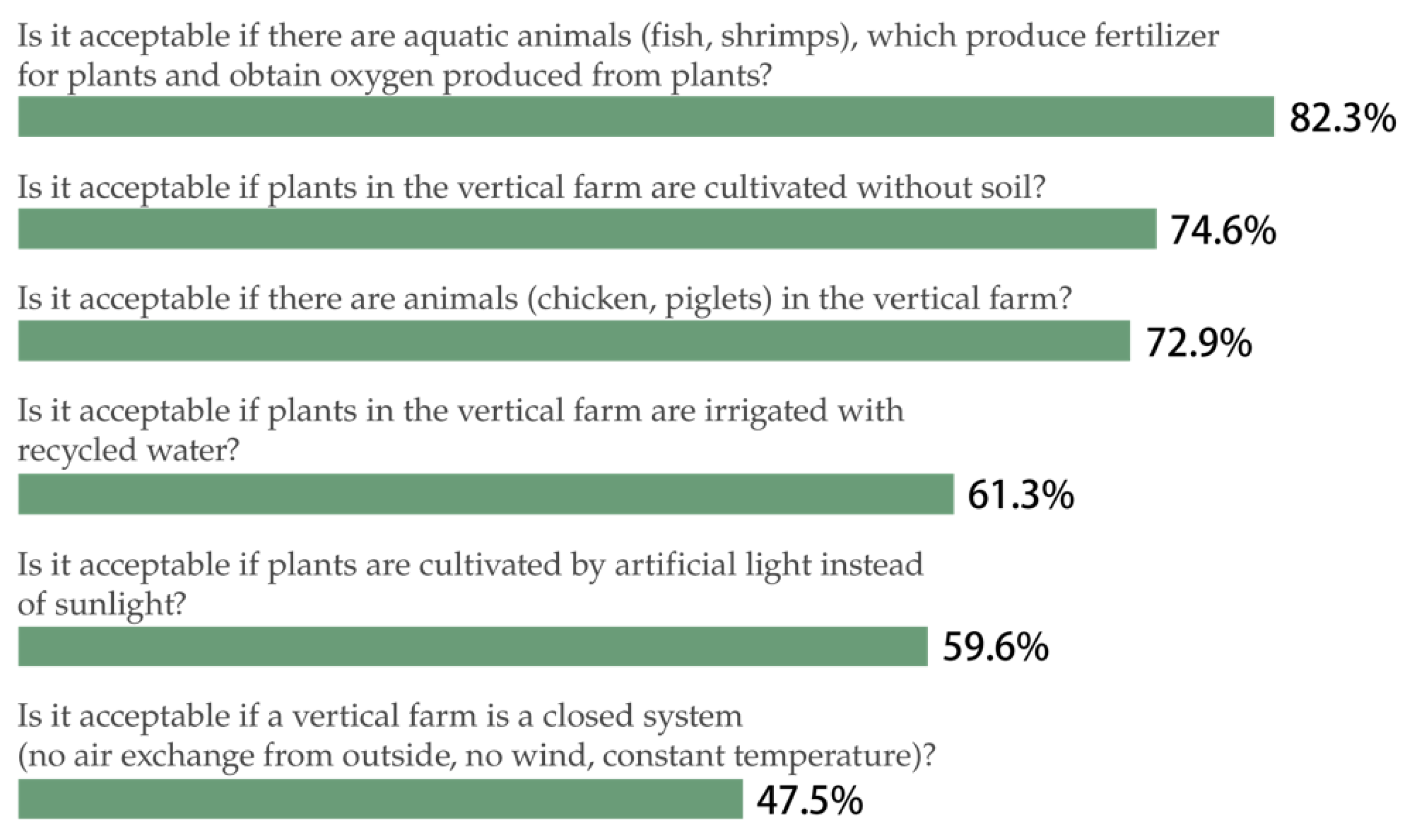Click the 74.6% percentage label
The height and width of the screenshot is (840, 1412).
[1223, 231]
